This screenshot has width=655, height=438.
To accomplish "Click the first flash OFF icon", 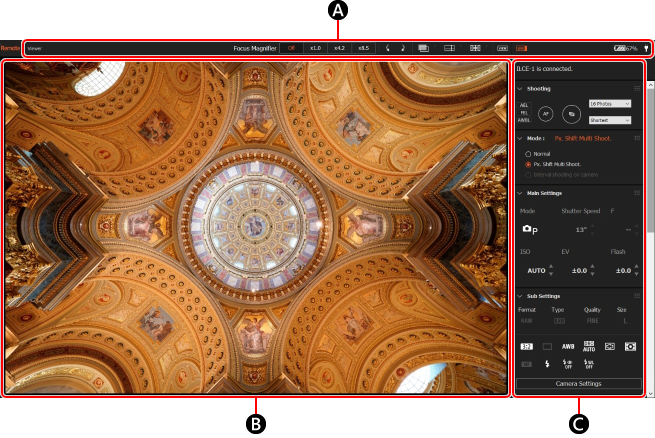I will coord(568,364).
